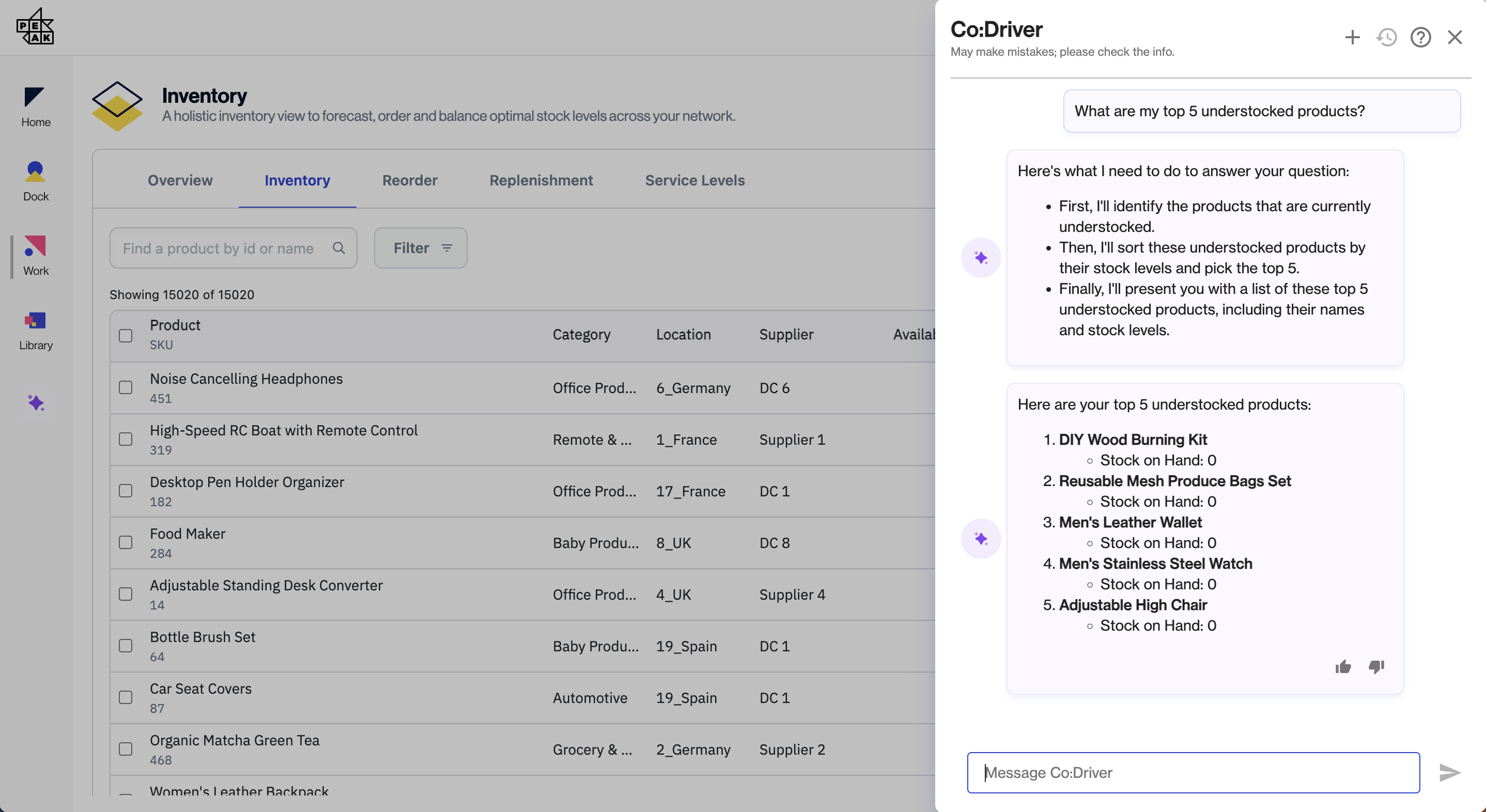Switch to the Reorder tab
This screenshot has width=1486, height=812.
(410, 180)
